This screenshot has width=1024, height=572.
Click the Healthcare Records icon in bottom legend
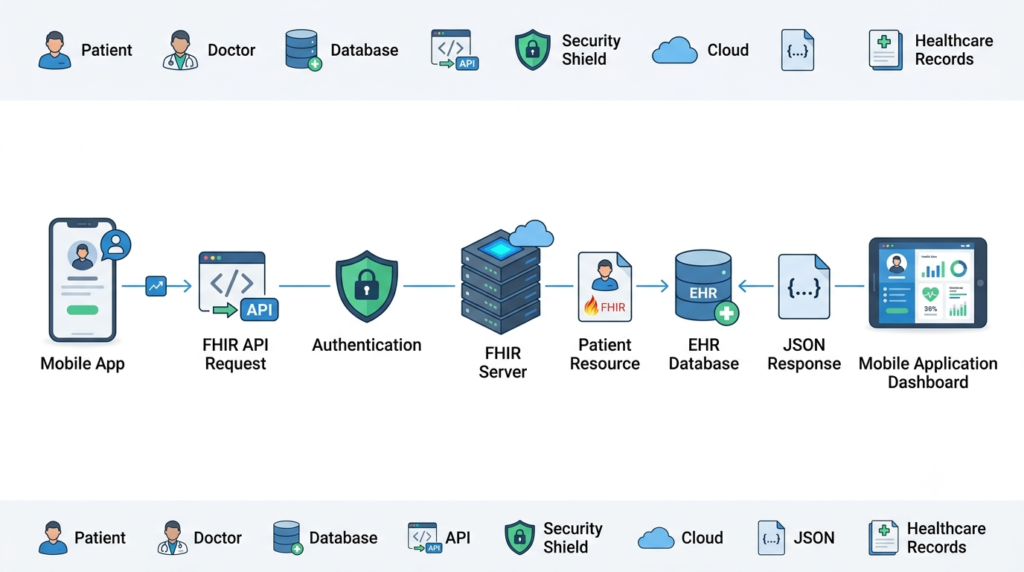(884, 538)
